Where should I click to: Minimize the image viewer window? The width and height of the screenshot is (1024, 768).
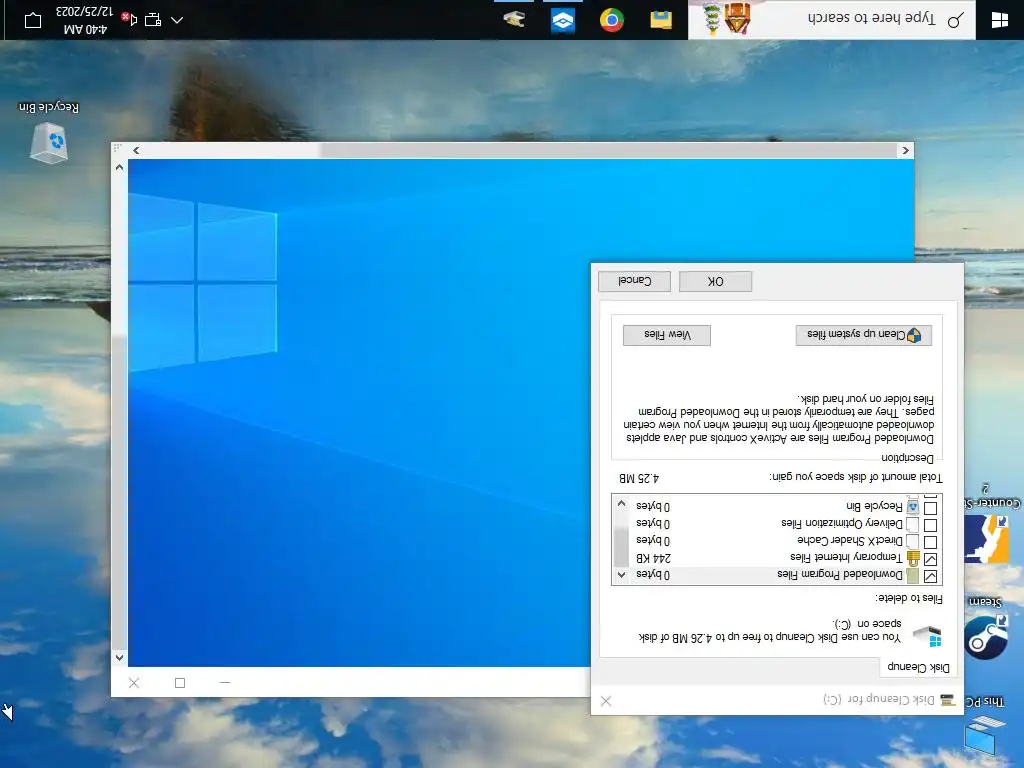[225, 682]
